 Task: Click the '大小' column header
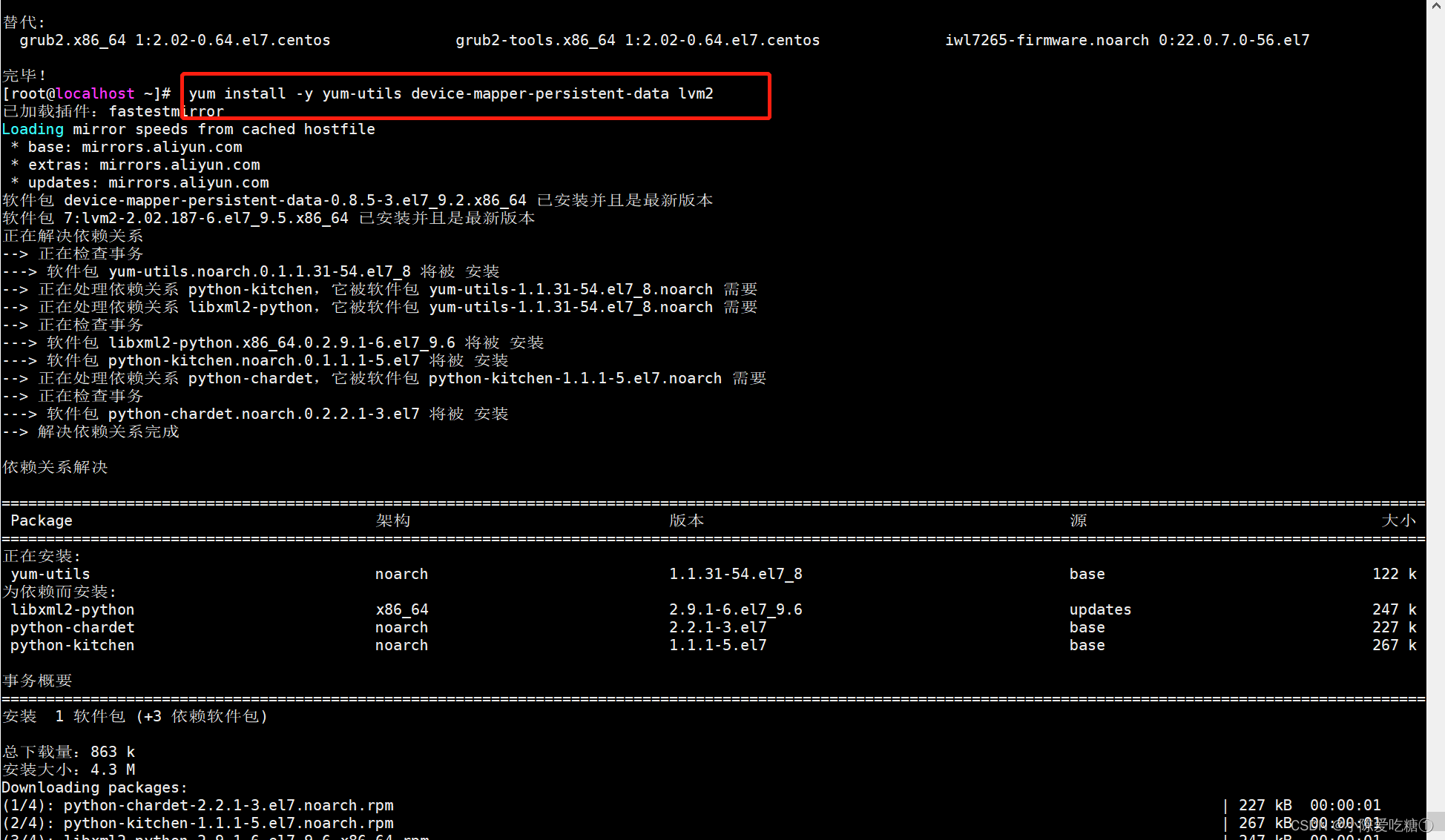(1398, 521)
